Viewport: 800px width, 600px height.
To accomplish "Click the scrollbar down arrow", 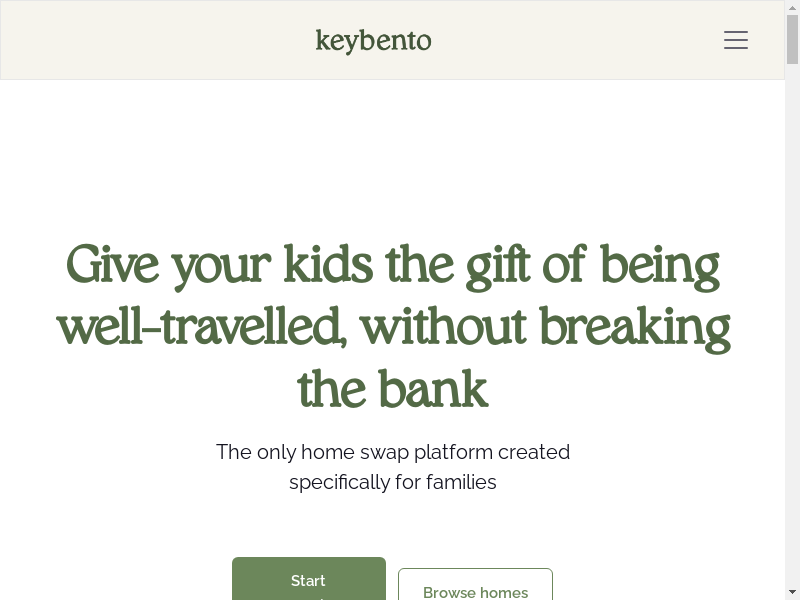I will pyautogui.click(x=792, y=592).
